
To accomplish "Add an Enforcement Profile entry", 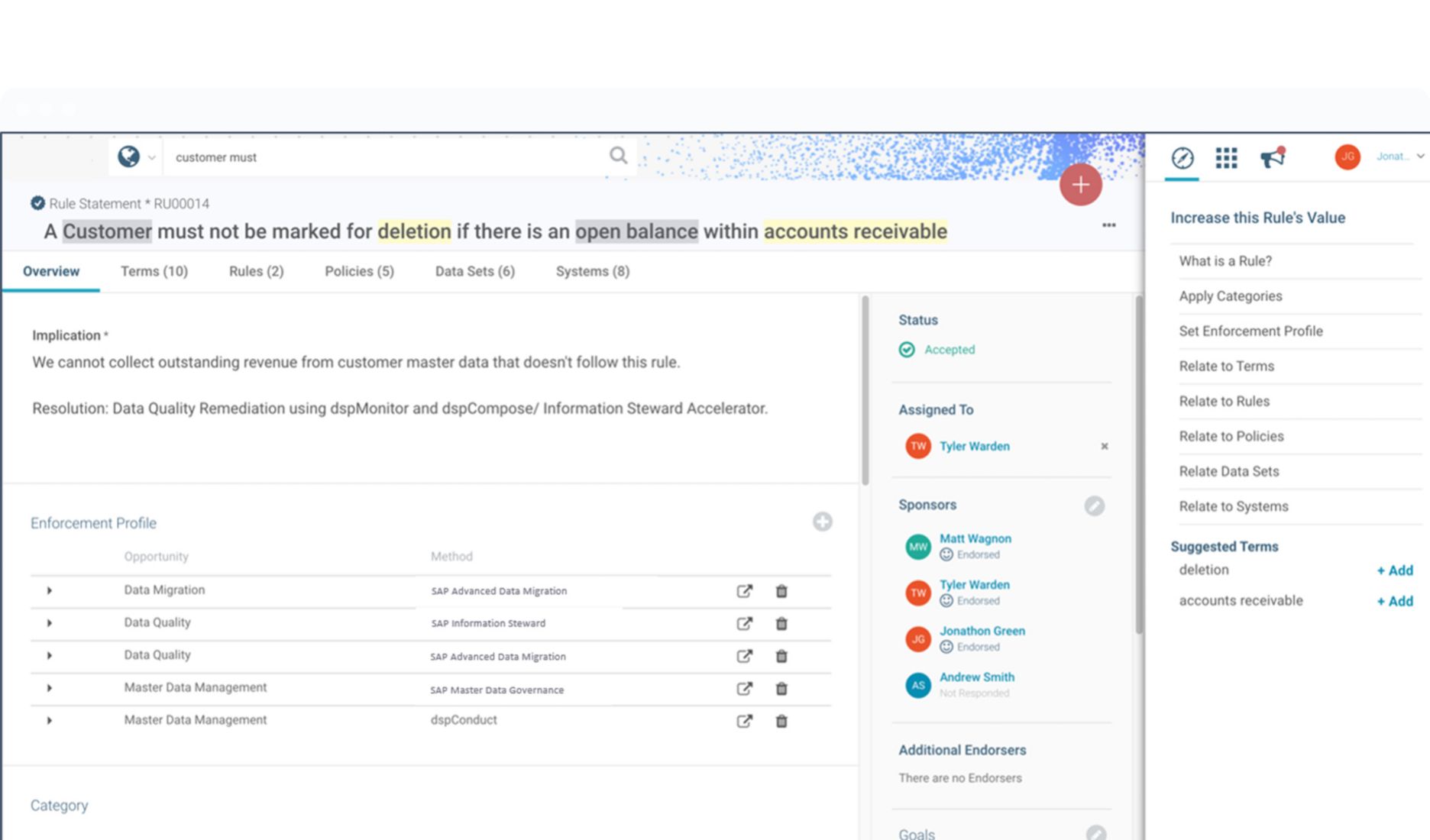I will 822,522.
